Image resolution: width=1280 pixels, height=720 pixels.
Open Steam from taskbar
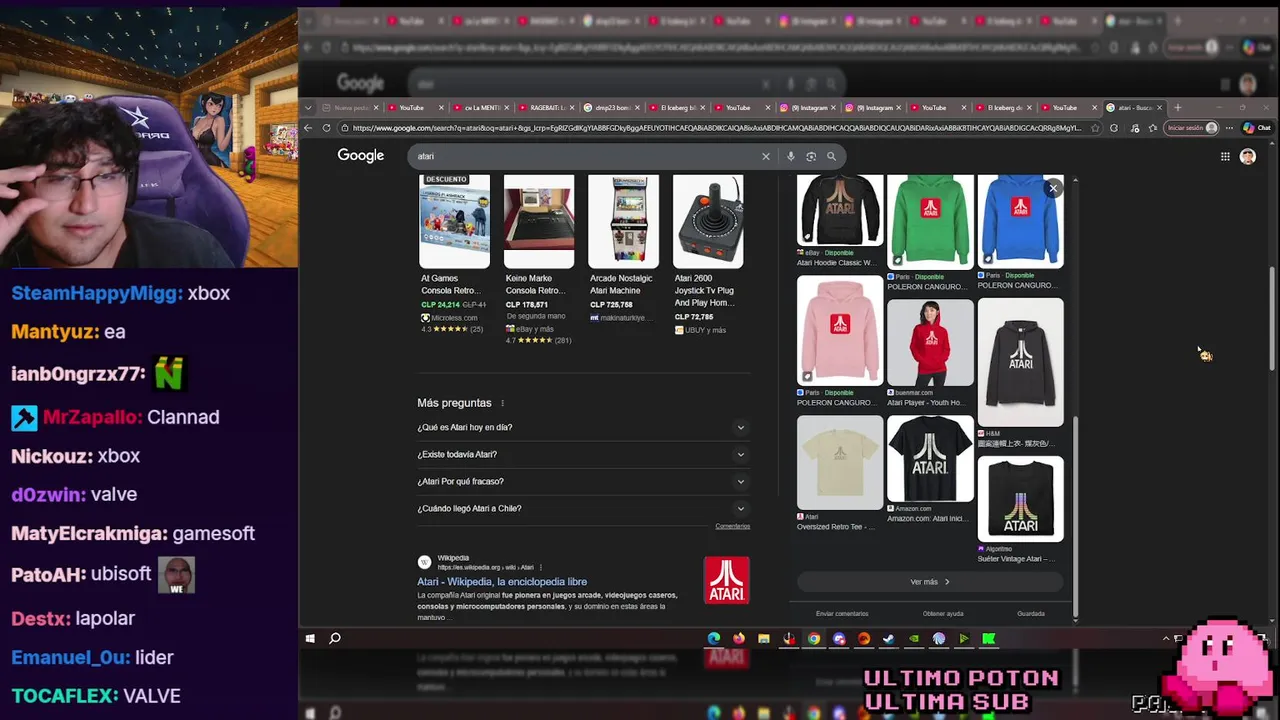(889, 638)
